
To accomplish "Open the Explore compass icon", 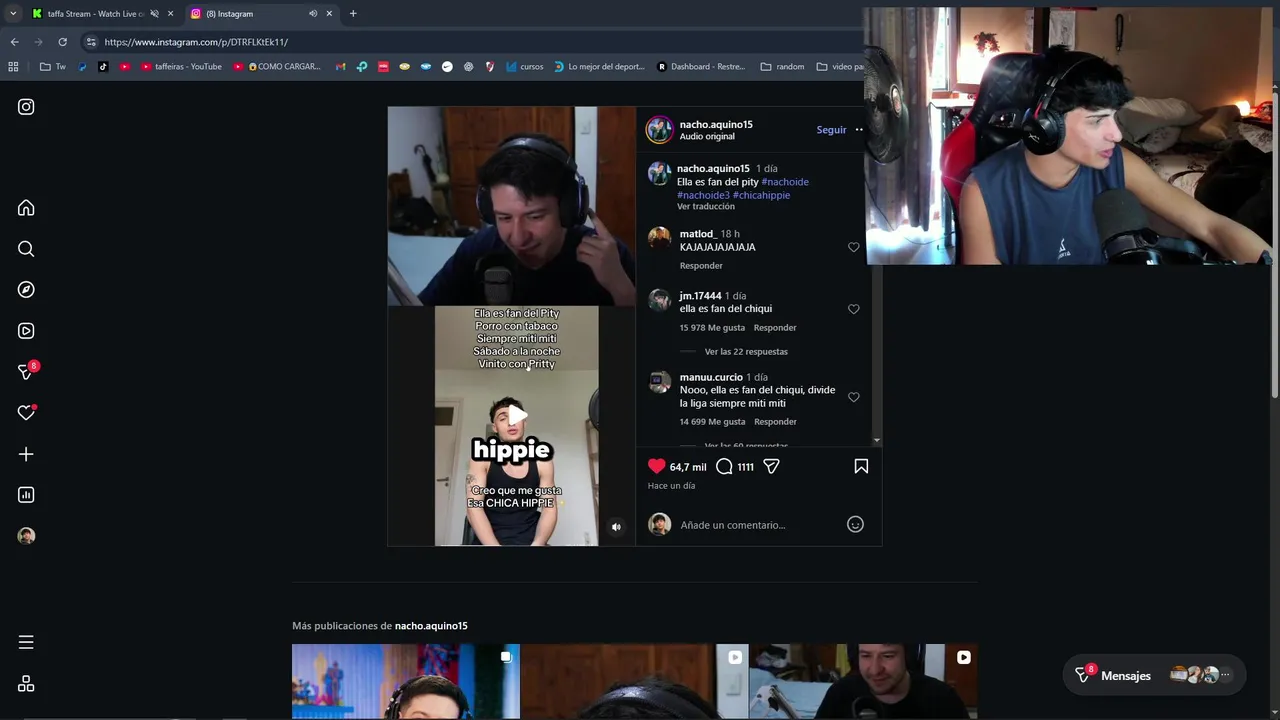I will pos(26,290).
